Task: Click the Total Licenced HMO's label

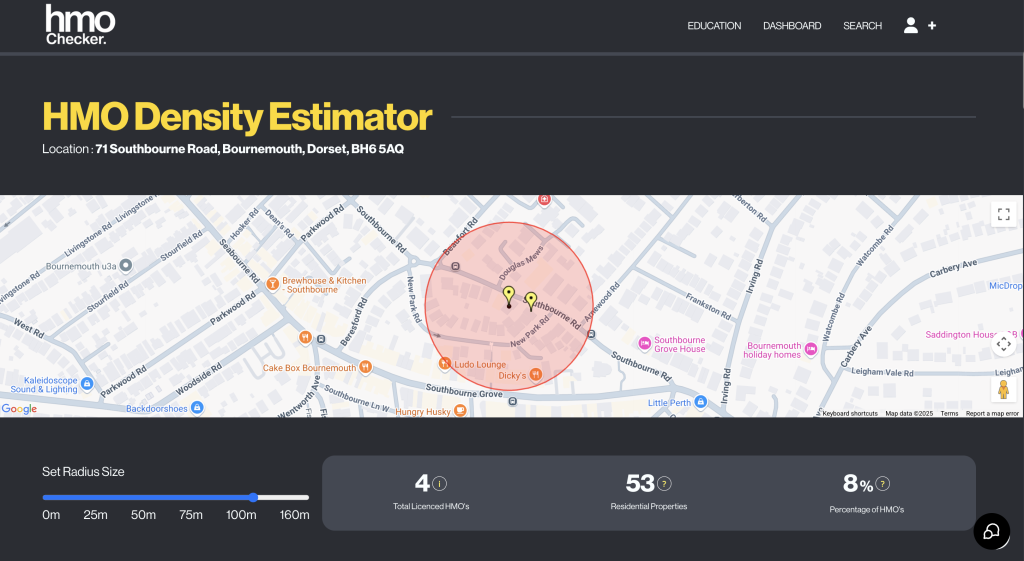Action: [431, 506]
